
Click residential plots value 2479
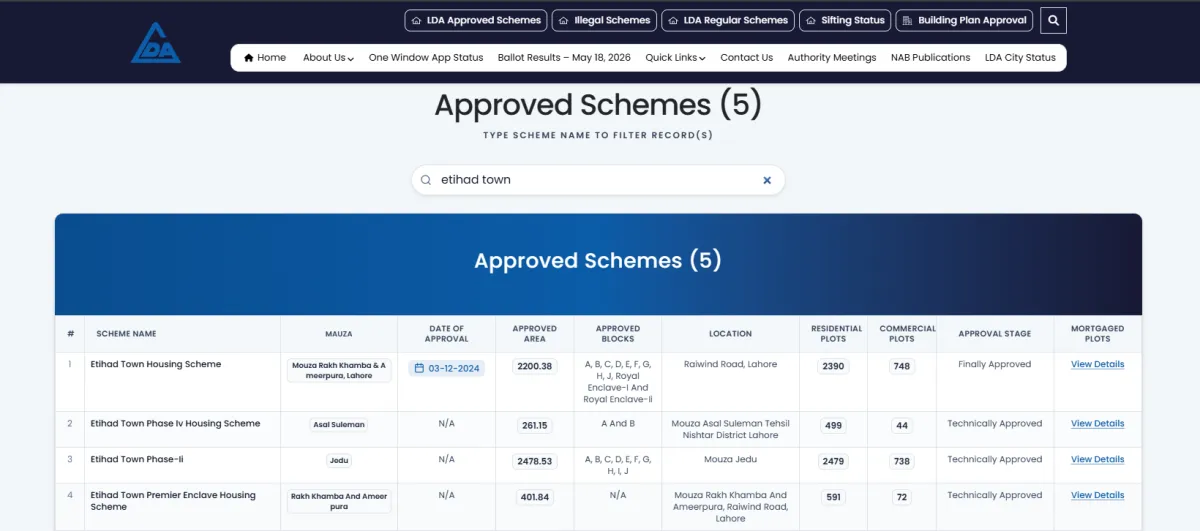coord(833,462)
